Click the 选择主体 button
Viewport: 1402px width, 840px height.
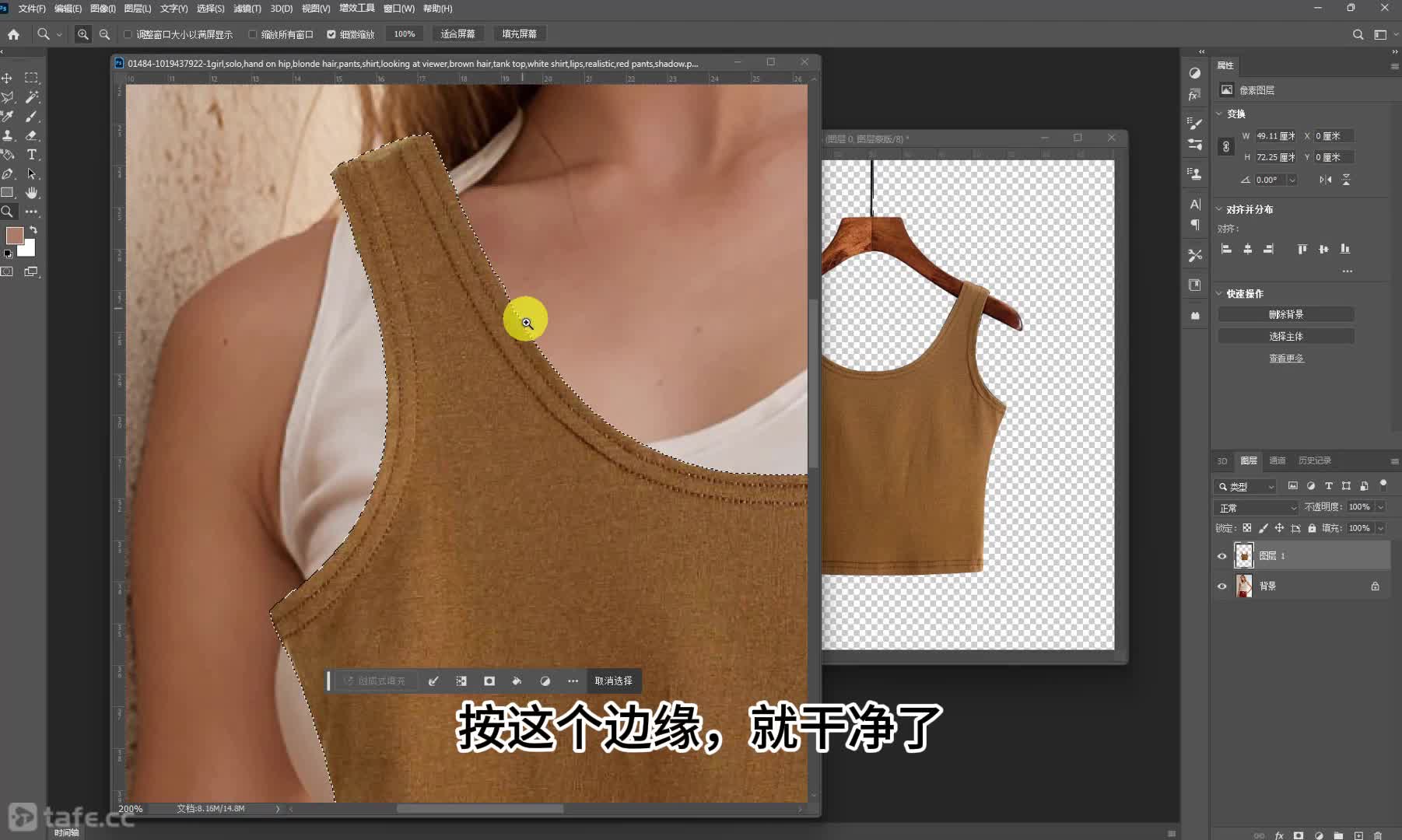pyautogui.click(x=1286, y=336)
